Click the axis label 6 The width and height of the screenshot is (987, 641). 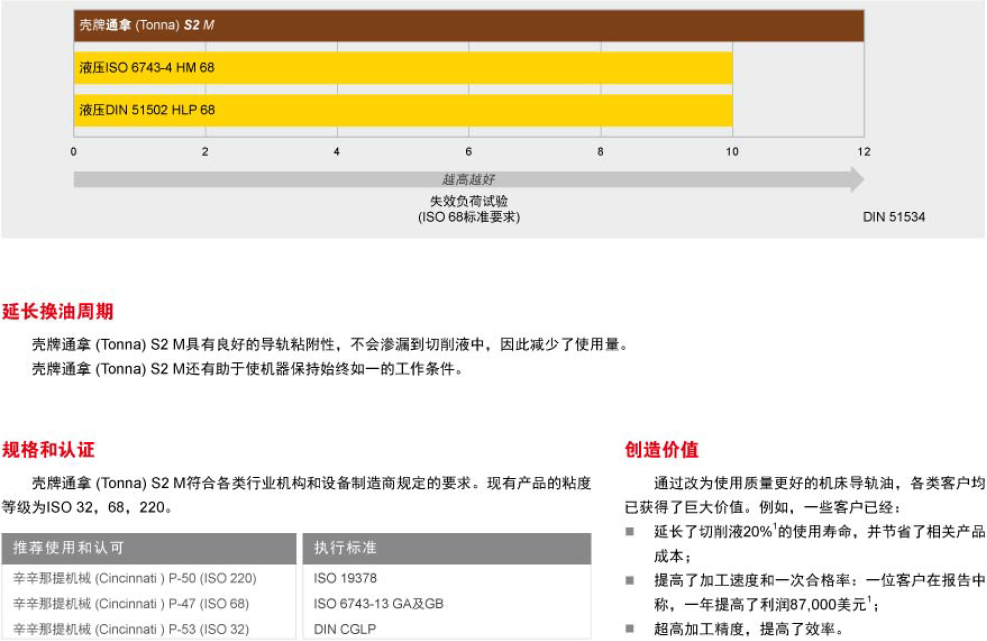point(468,152)
